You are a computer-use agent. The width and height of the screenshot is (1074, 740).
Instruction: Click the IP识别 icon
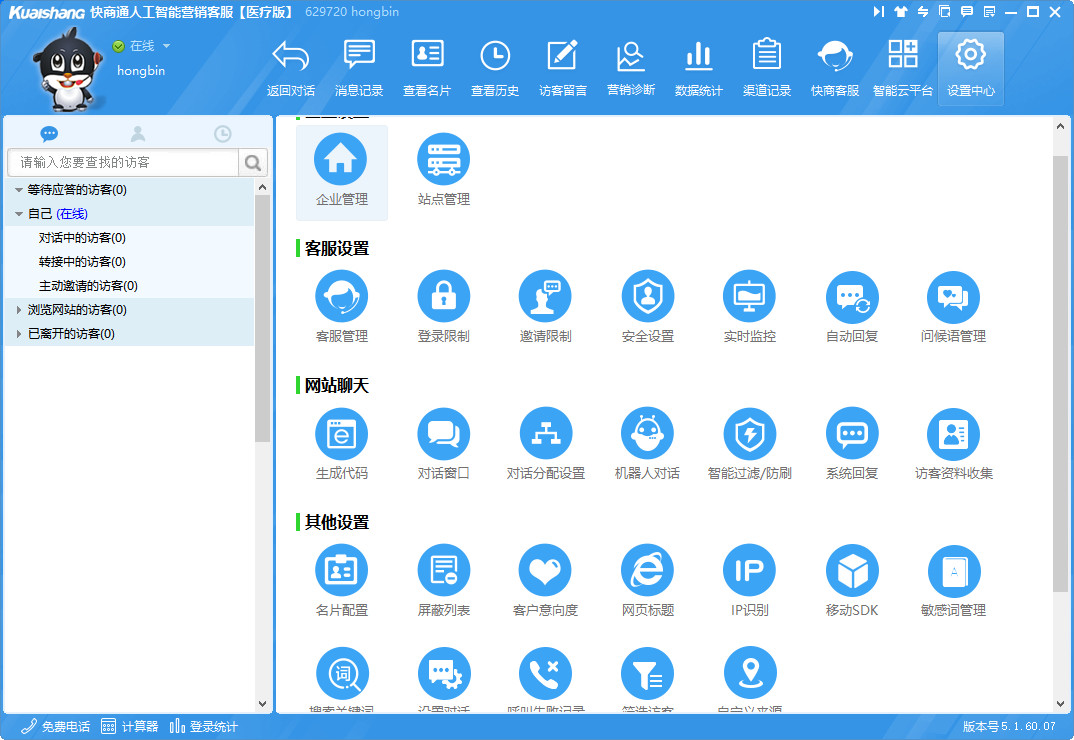click(749, 571)
